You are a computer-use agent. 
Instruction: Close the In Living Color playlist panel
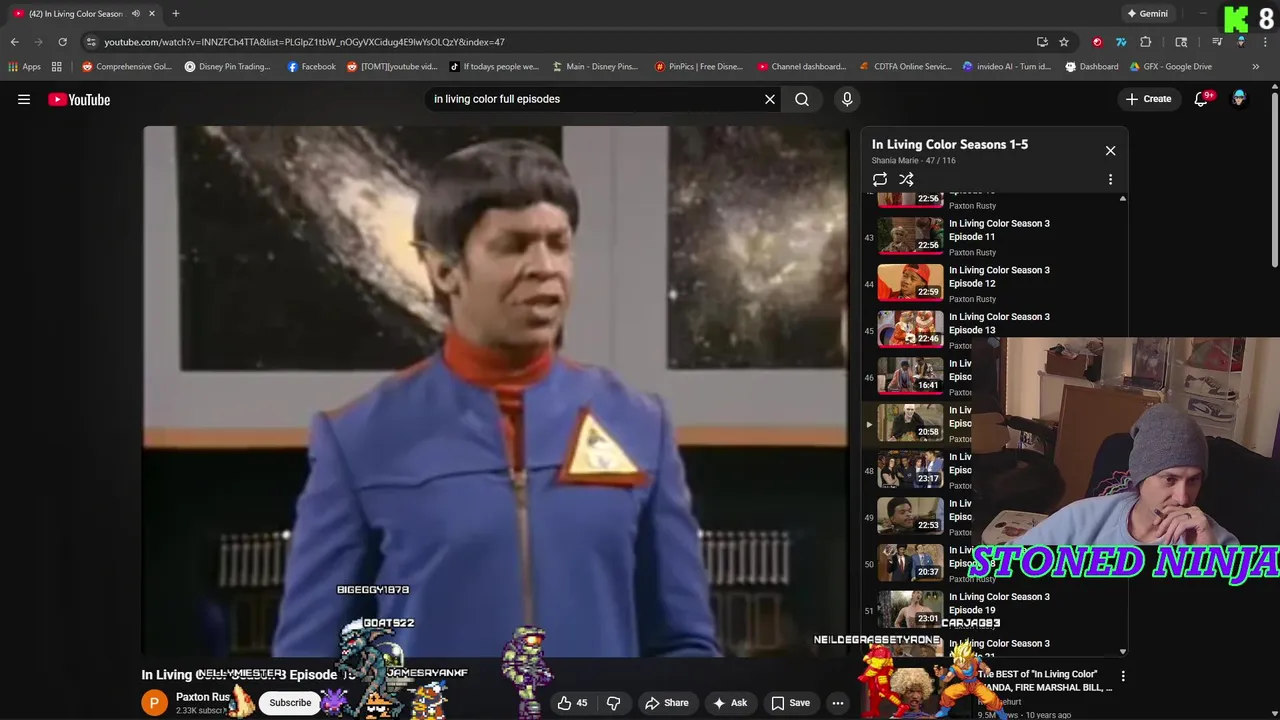click(1110, 150)
